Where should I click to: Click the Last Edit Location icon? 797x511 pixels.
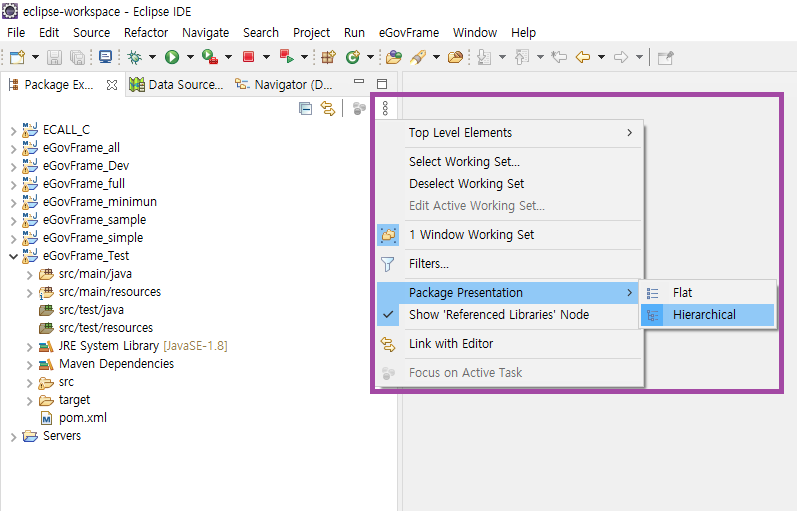[x=559, y=57]
